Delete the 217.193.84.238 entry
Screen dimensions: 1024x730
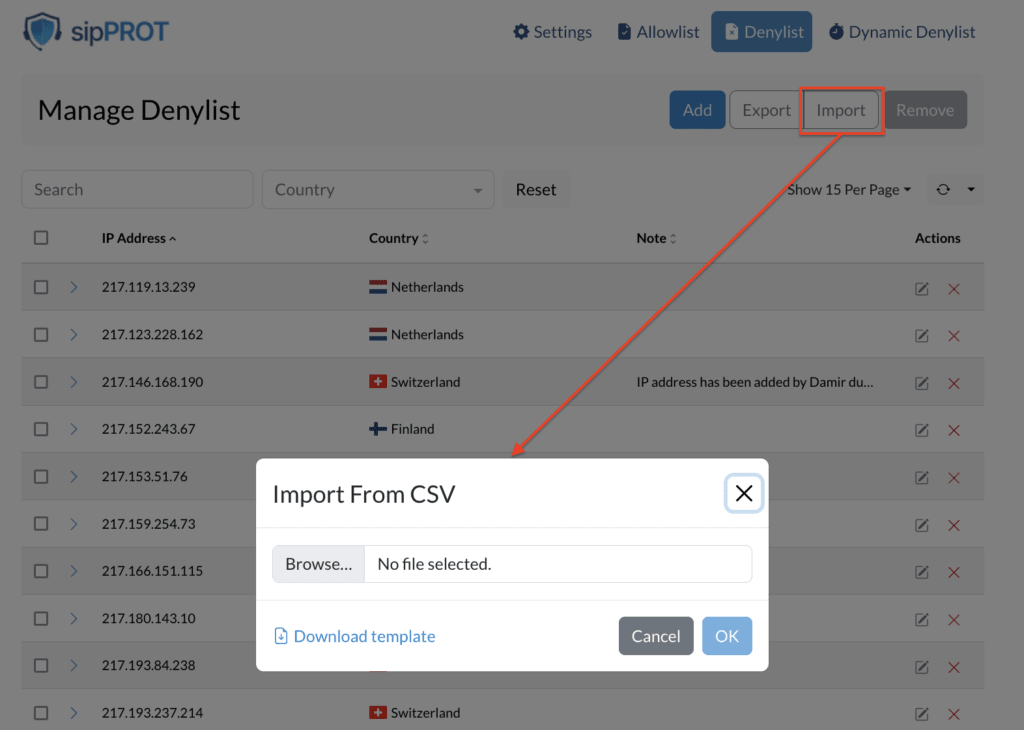tap(953, 667)
